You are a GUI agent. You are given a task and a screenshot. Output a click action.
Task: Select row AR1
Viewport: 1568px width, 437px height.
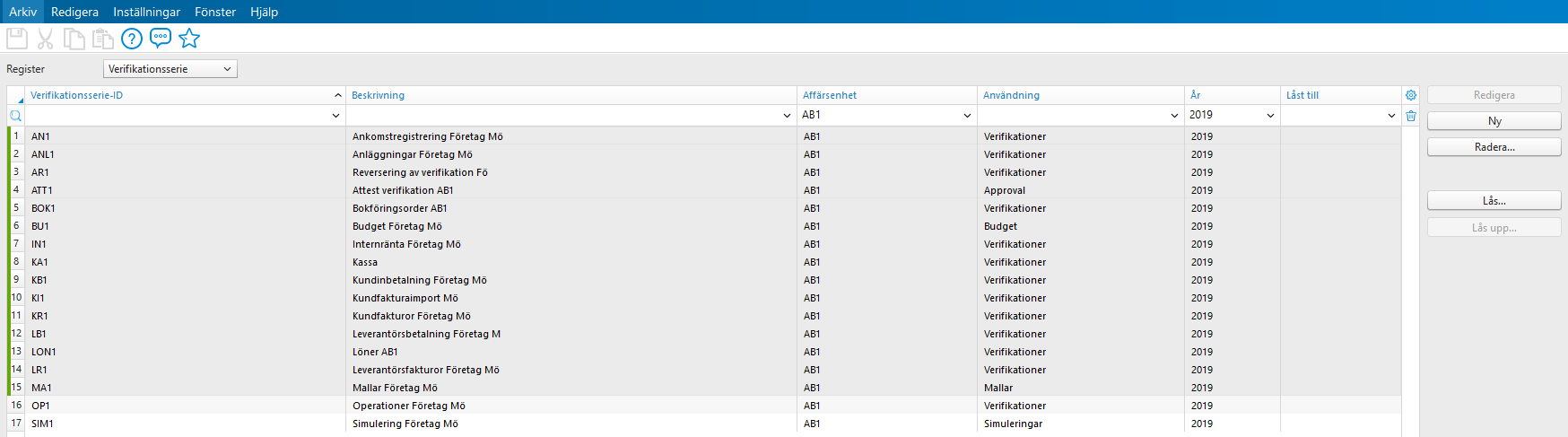[704, 172]
